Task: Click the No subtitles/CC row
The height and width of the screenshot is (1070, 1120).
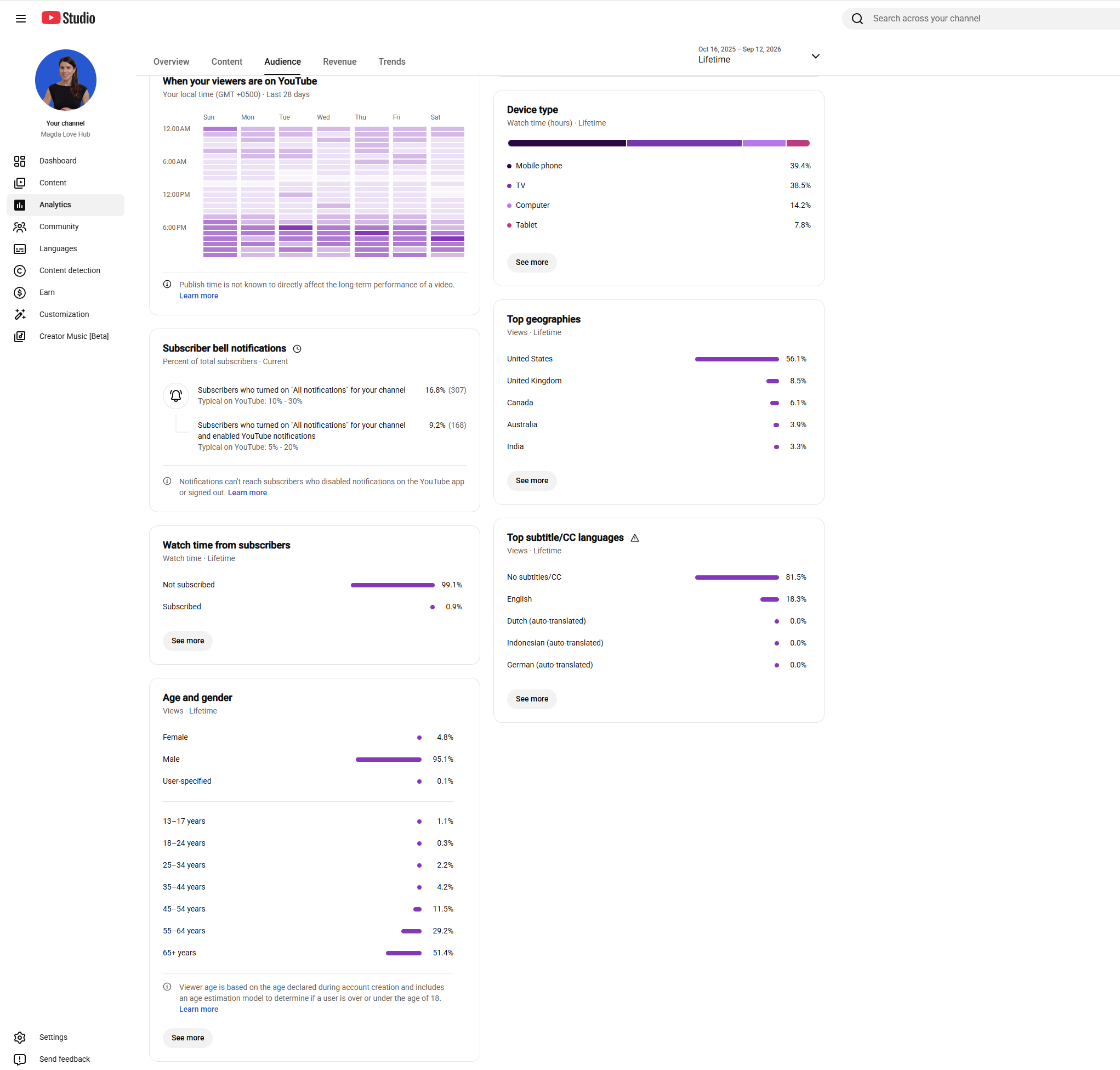Action: 656,577
